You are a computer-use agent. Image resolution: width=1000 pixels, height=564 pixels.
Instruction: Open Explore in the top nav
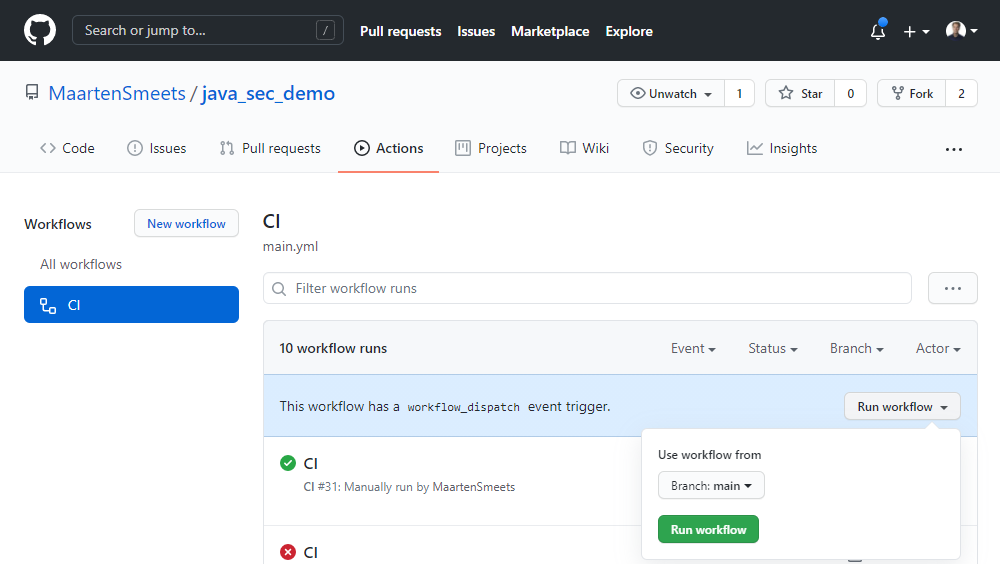(629, 31)
